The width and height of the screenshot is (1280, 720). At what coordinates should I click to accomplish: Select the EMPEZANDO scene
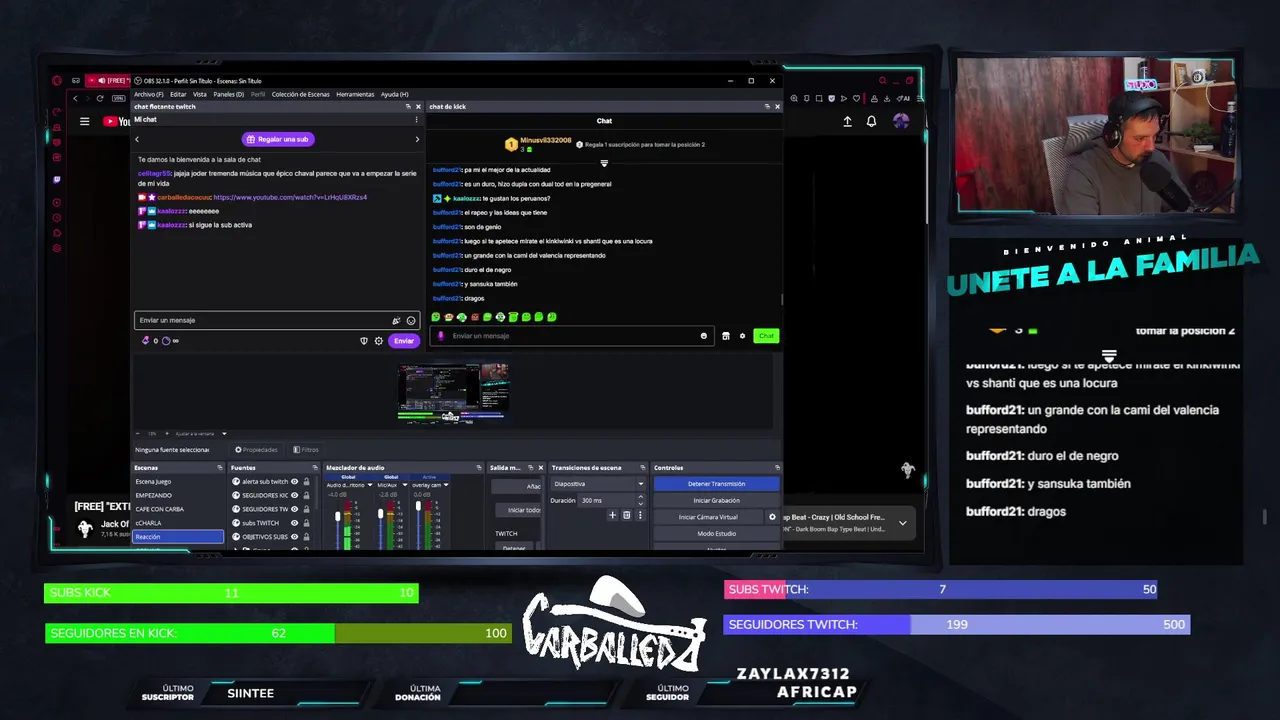point(178,495)
